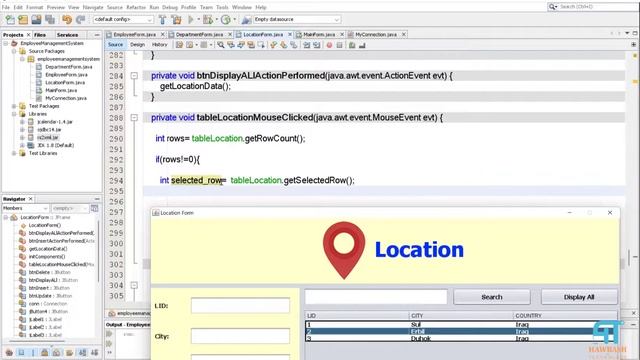Start macro recording with red circle icon
640x360 pixels.
tap(329, 45)
